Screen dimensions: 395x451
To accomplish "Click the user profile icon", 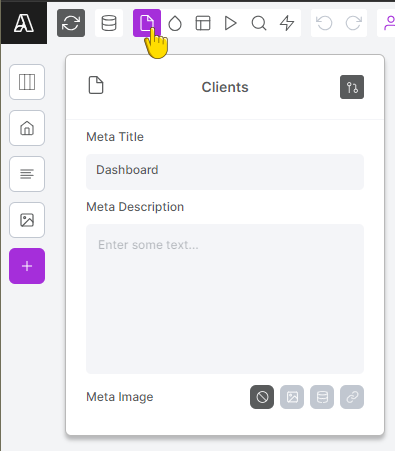I will pos(388,23).
